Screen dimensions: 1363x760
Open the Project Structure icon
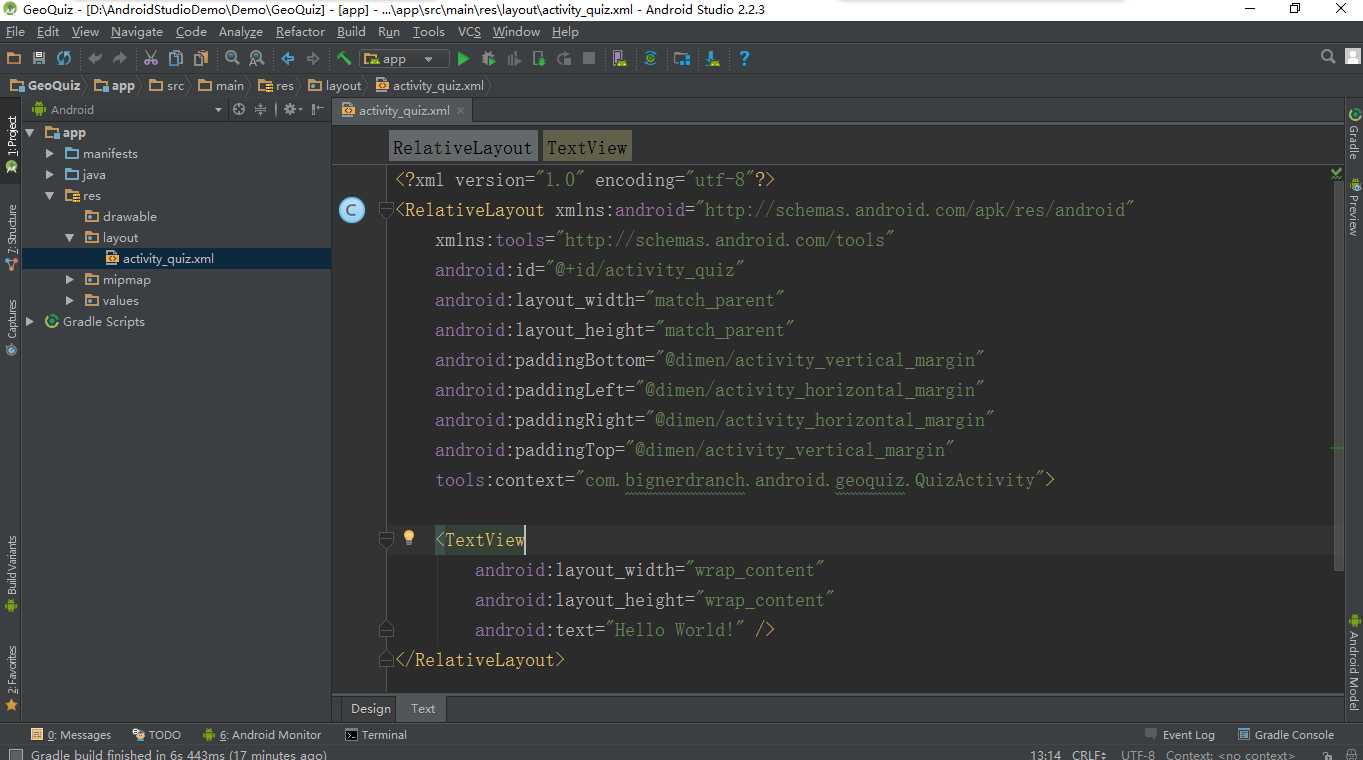coord(682,59)
